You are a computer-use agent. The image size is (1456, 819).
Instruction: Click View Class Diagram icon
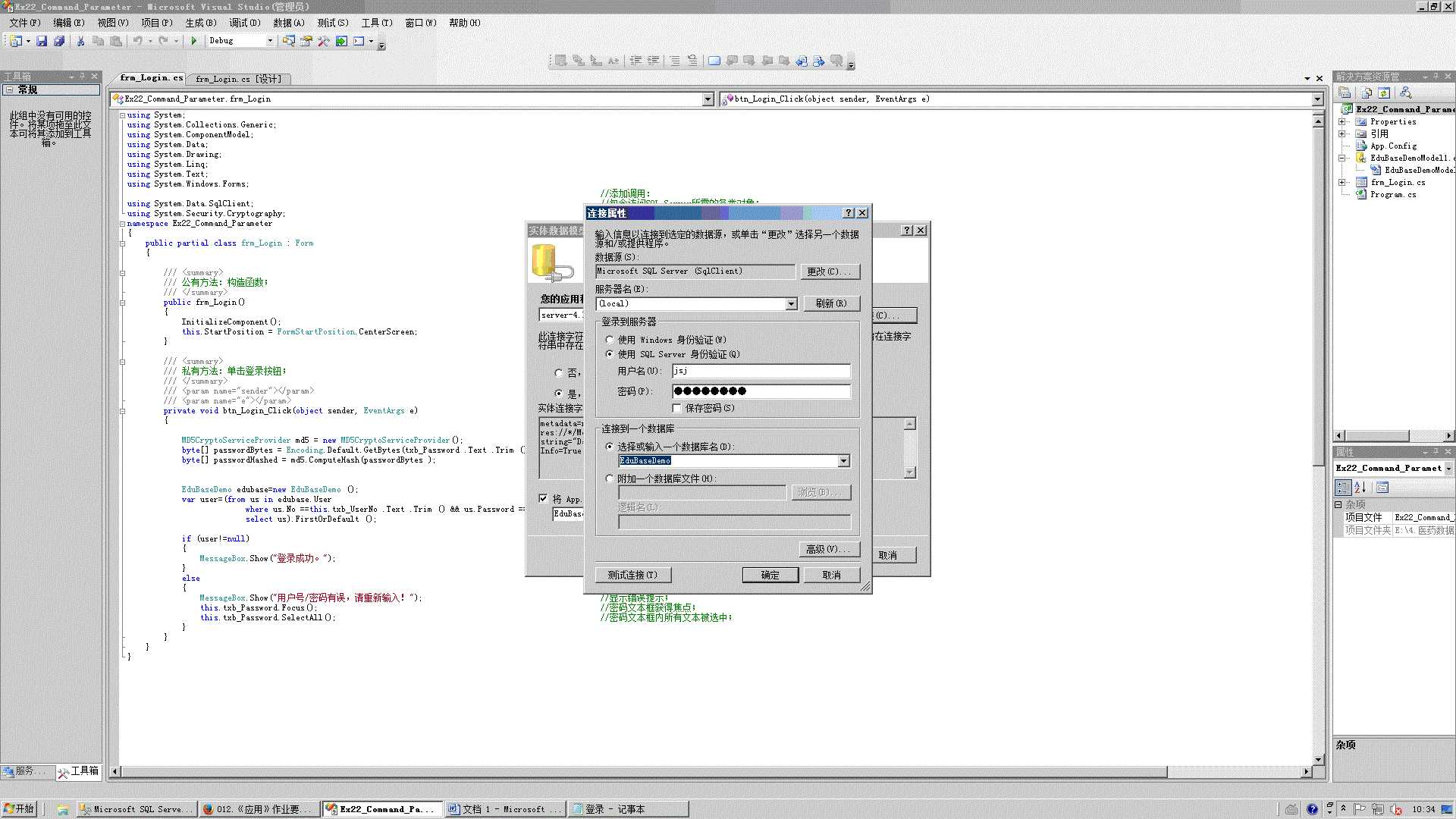pos(1405,93)
